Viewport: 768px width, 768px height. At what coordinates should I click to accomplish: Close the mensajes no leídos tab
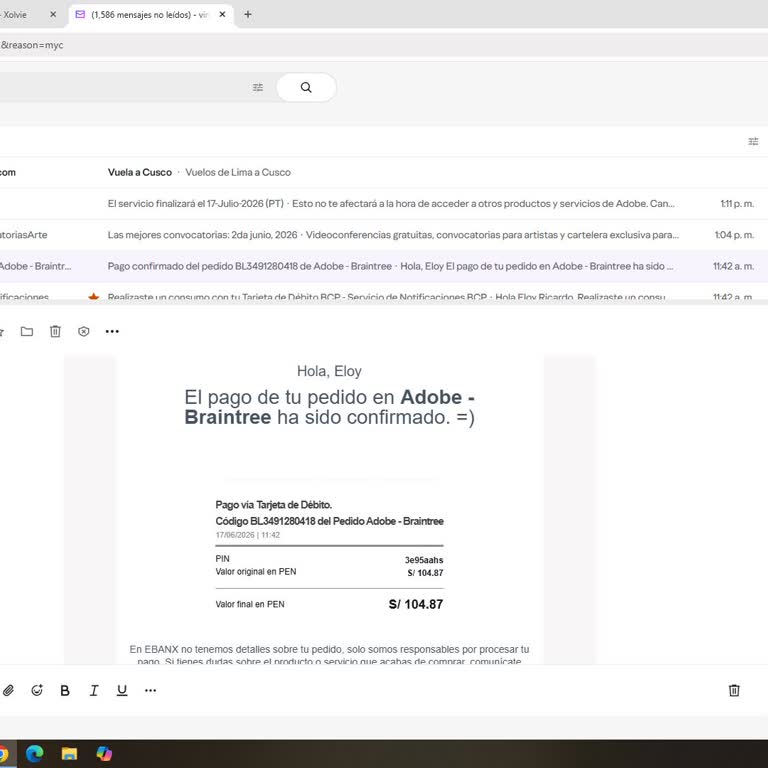pos(222,14)
